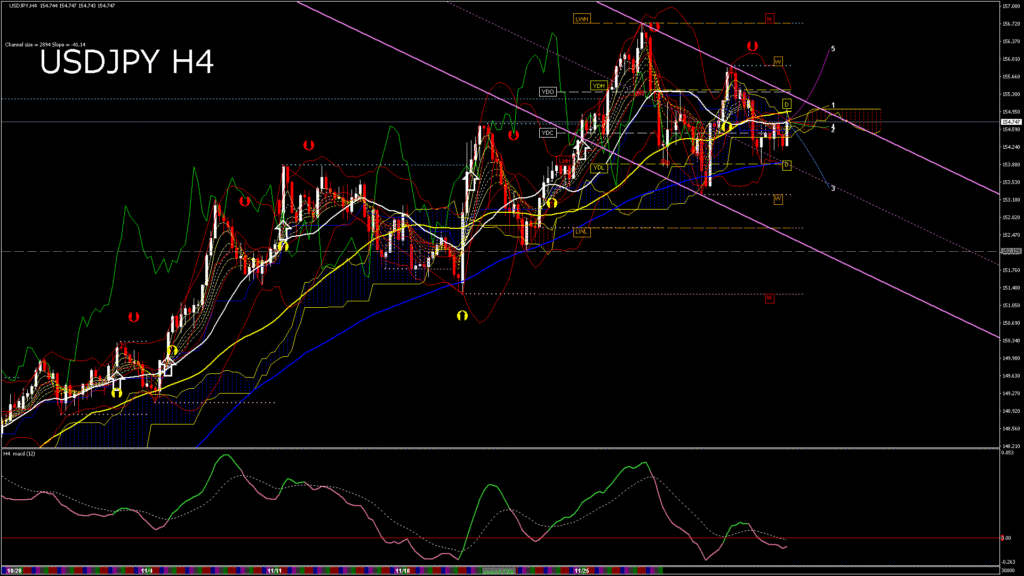
Task: Click the 10/28 date marker
Action: click(x=14, y=571)
